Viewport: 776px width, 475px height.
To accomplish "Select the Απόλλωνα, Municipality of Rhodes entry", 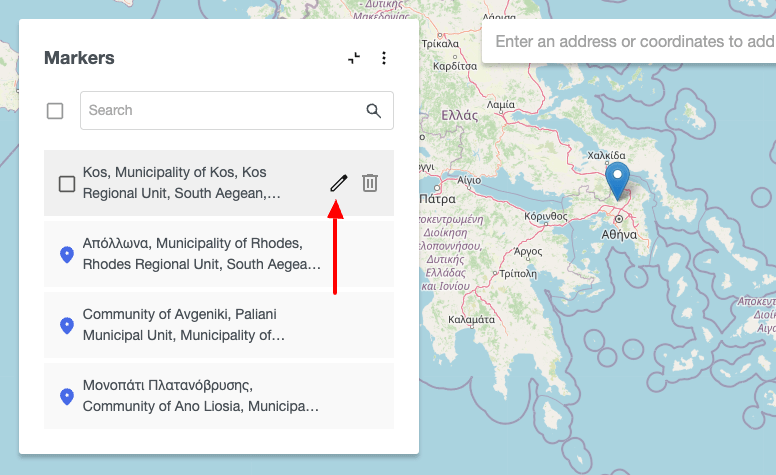I will pyautogui.click(x=200, y=254).
